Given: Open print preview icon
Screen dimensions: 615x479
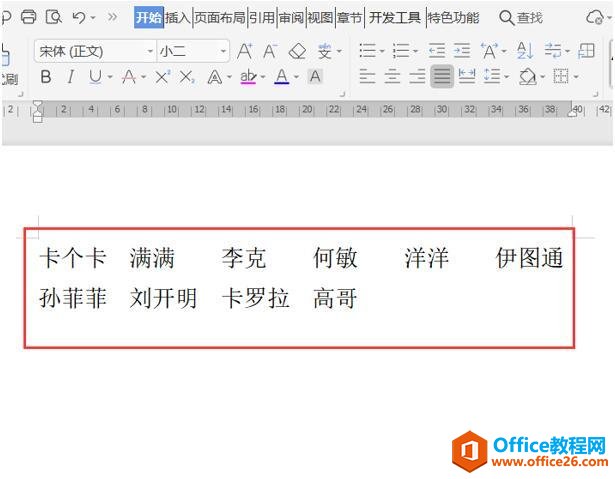Looking at the screenshot, I should [53, 17].
